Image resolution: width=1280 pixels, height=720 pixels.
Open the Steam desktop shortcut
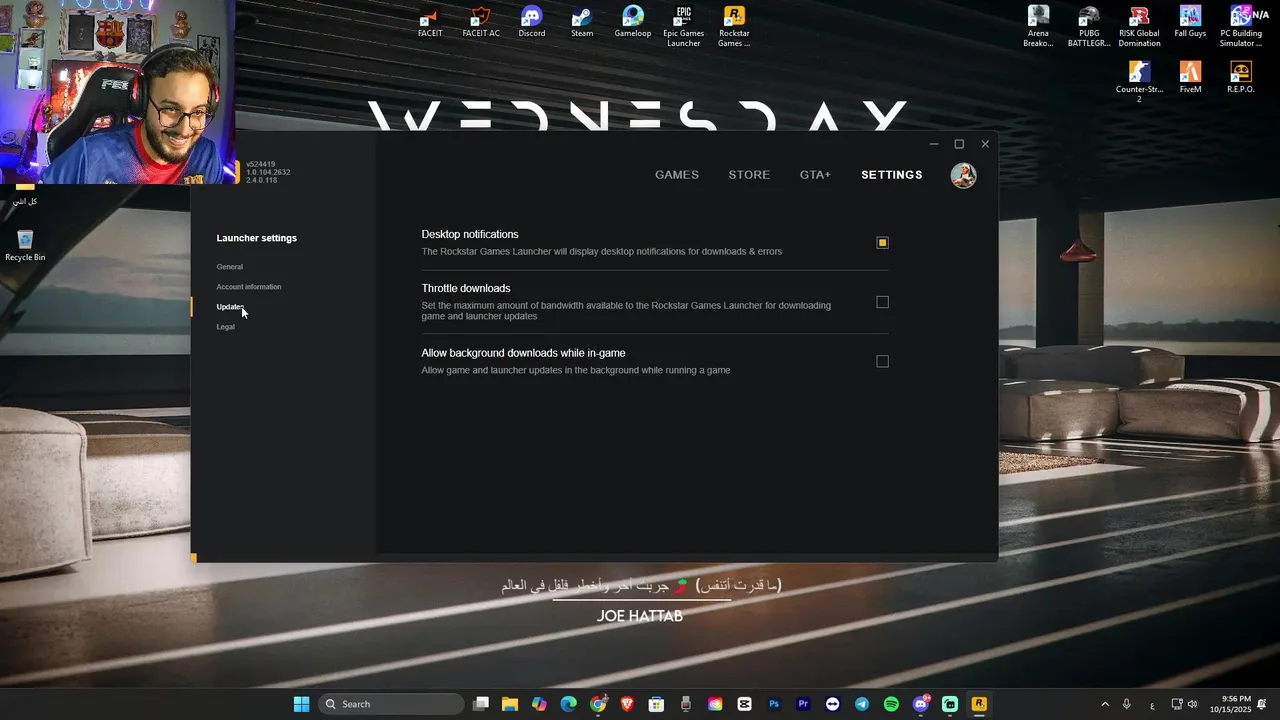click(582, 23)
